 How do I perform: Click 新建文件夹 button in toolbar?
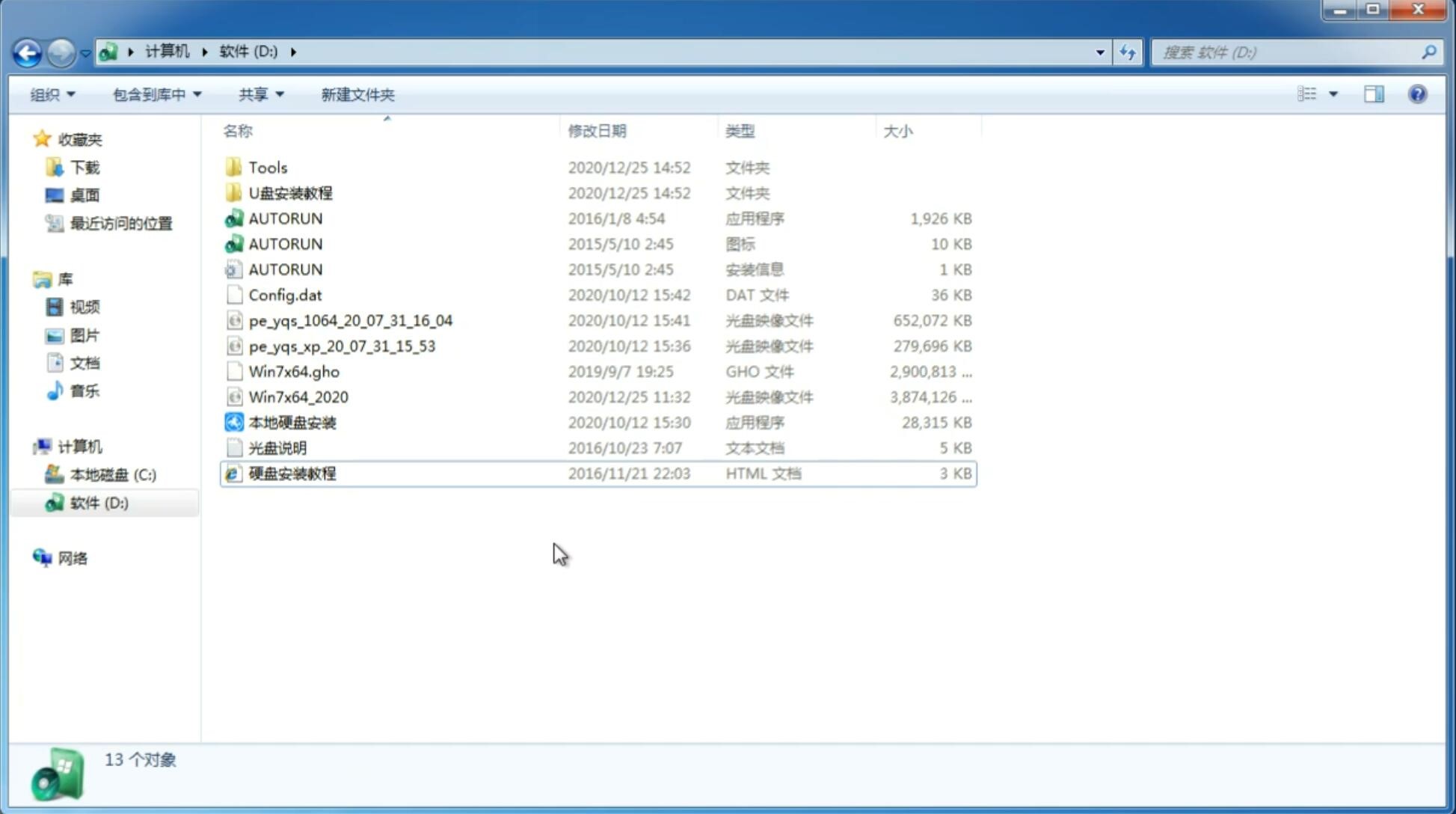(x=357, y=94)
